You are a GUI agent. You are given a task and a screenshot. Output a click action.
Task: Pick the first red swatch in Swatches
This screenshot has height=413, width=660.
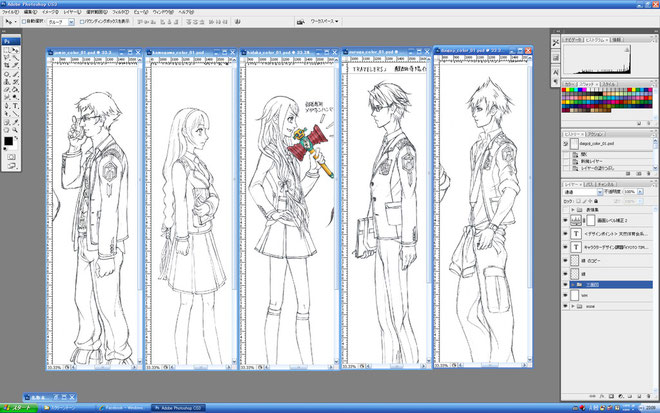(564, 90)
